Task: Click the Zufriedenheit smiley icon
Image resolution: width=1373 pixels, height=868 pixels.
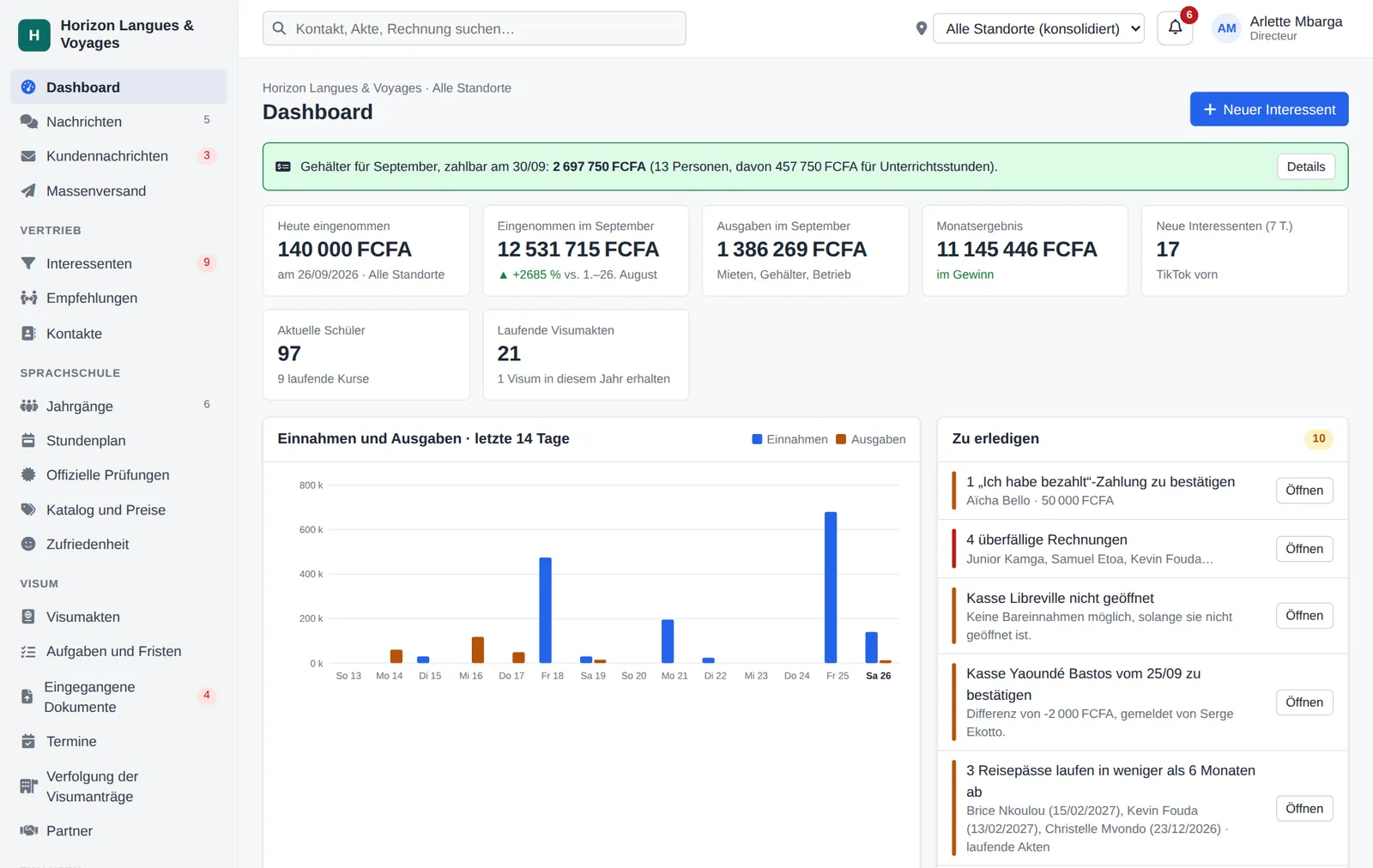Action: [28, 544]
